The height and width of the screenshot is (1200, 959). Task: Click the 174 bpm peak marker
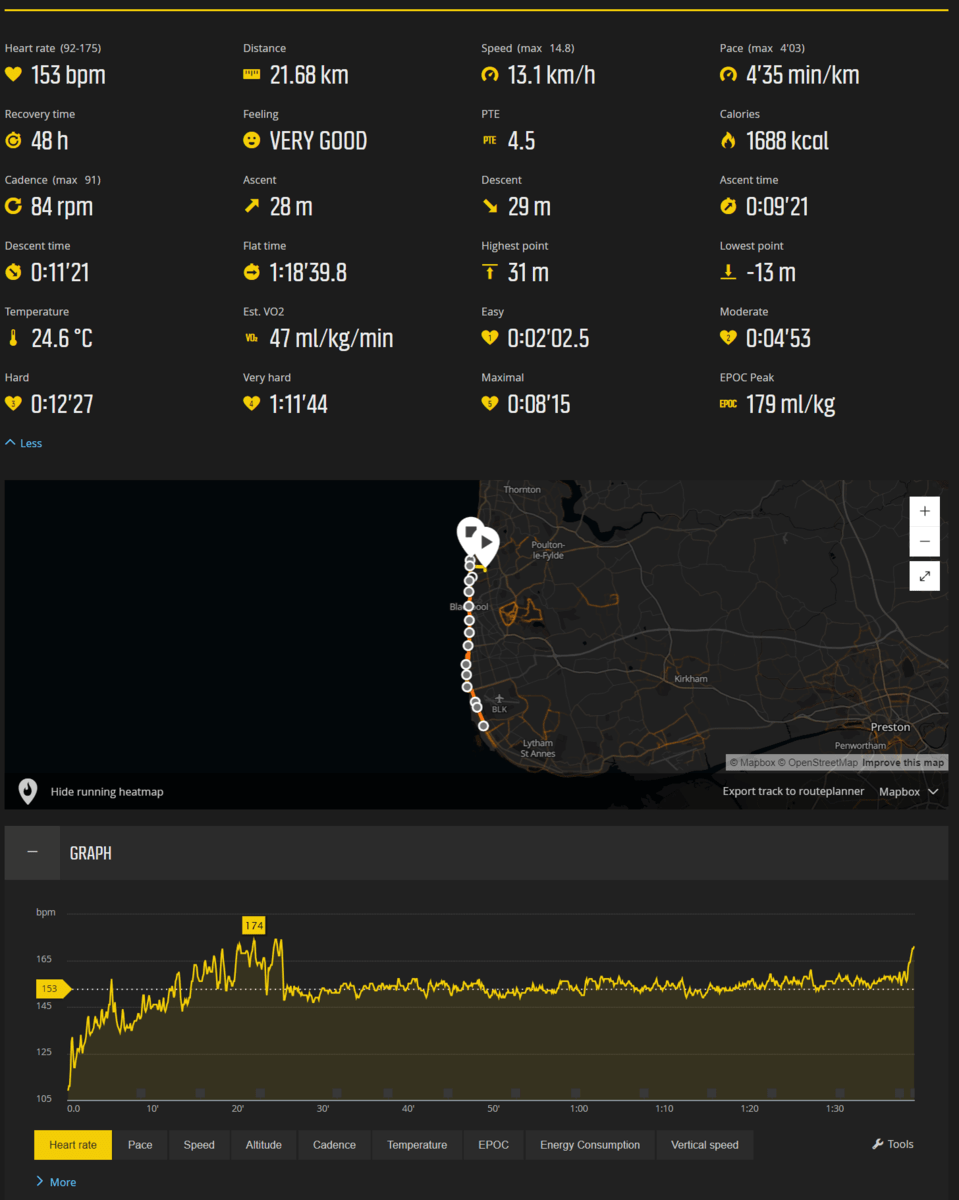click(x=254, y=926)
